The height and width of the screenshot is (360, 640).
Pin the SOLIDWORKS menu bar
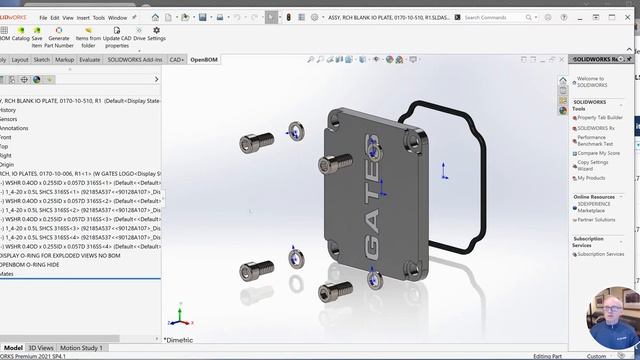point(134,18)
